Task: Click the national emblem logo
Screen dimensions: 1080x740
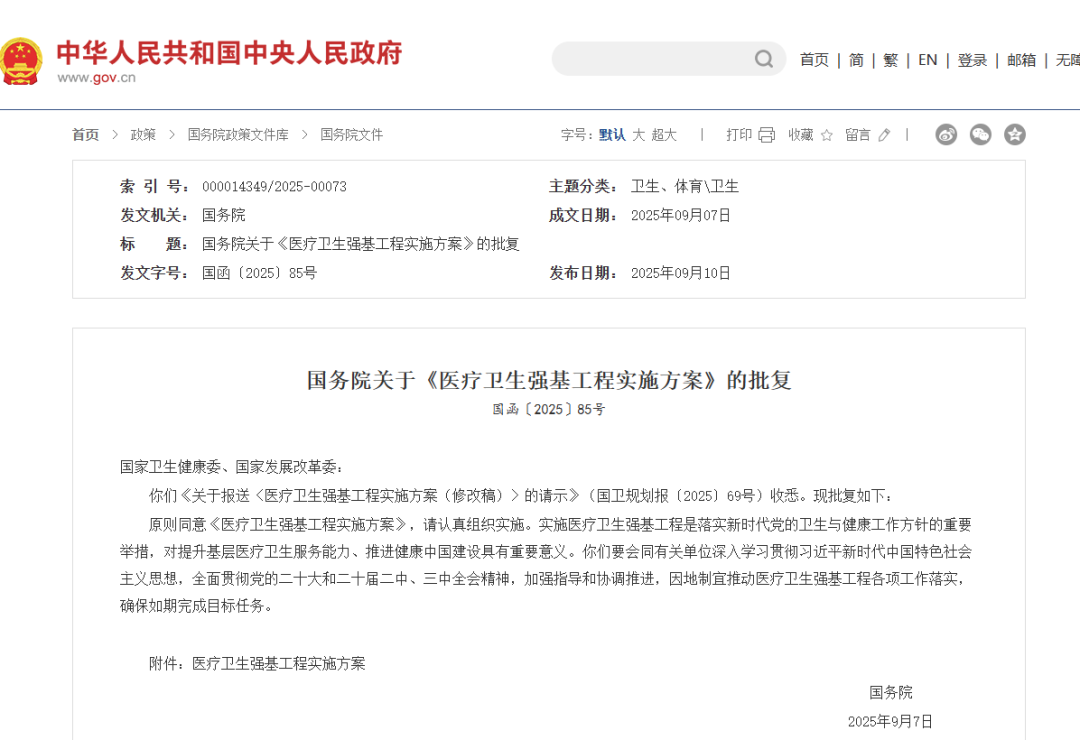Action: pyautogui.click(x=21, y=60)
